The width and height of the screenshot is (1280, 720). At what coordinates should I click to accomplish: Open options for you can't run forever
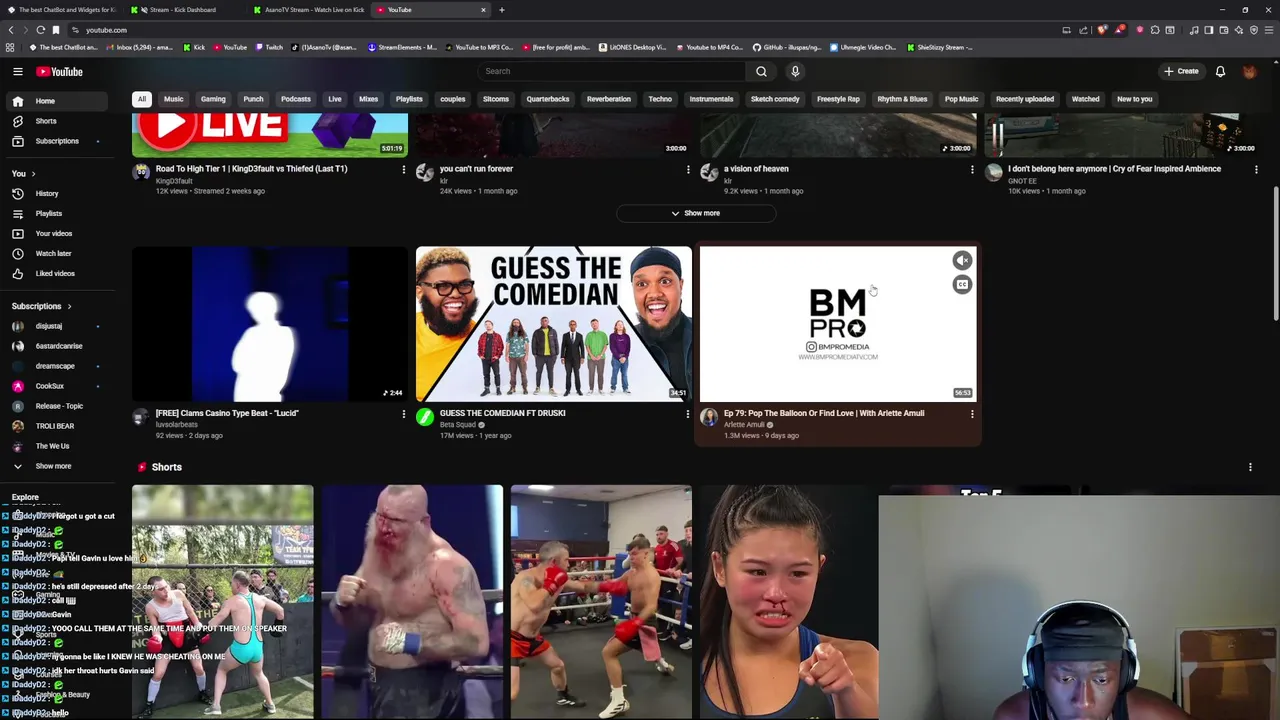point(688,170)
